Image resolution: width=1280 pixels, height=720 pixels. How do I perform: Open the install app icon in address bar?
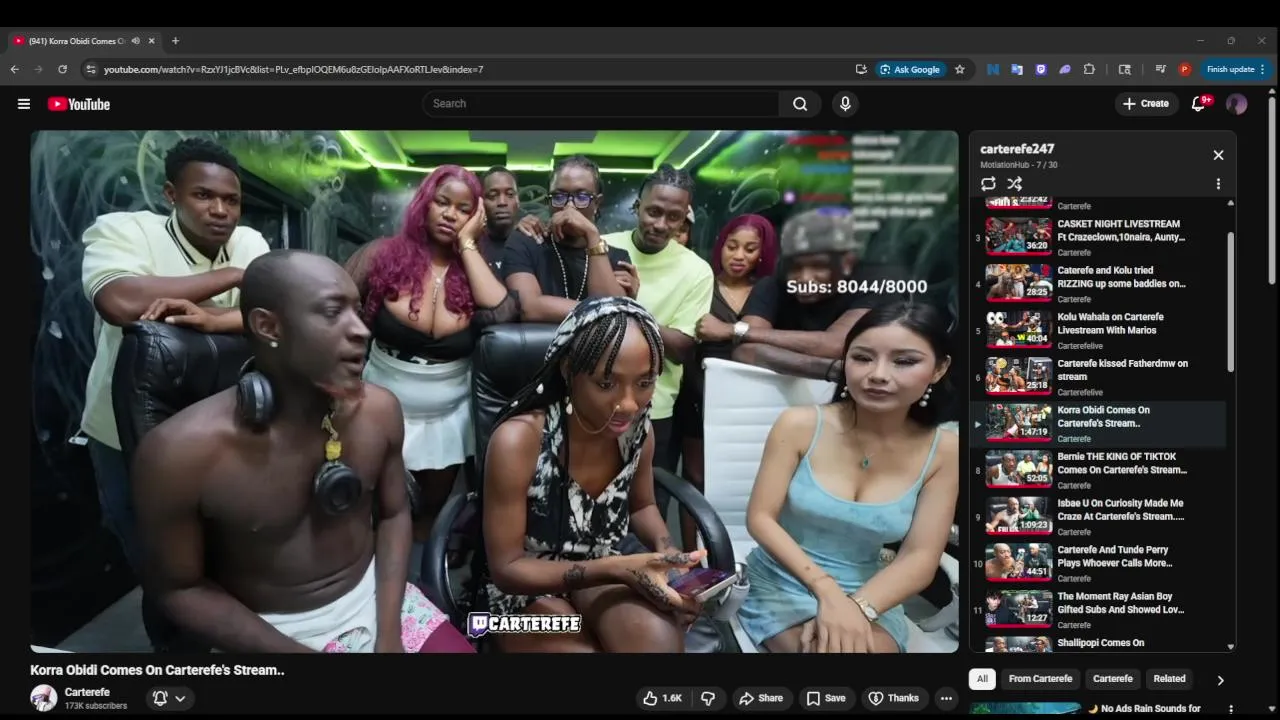(861, 69)
